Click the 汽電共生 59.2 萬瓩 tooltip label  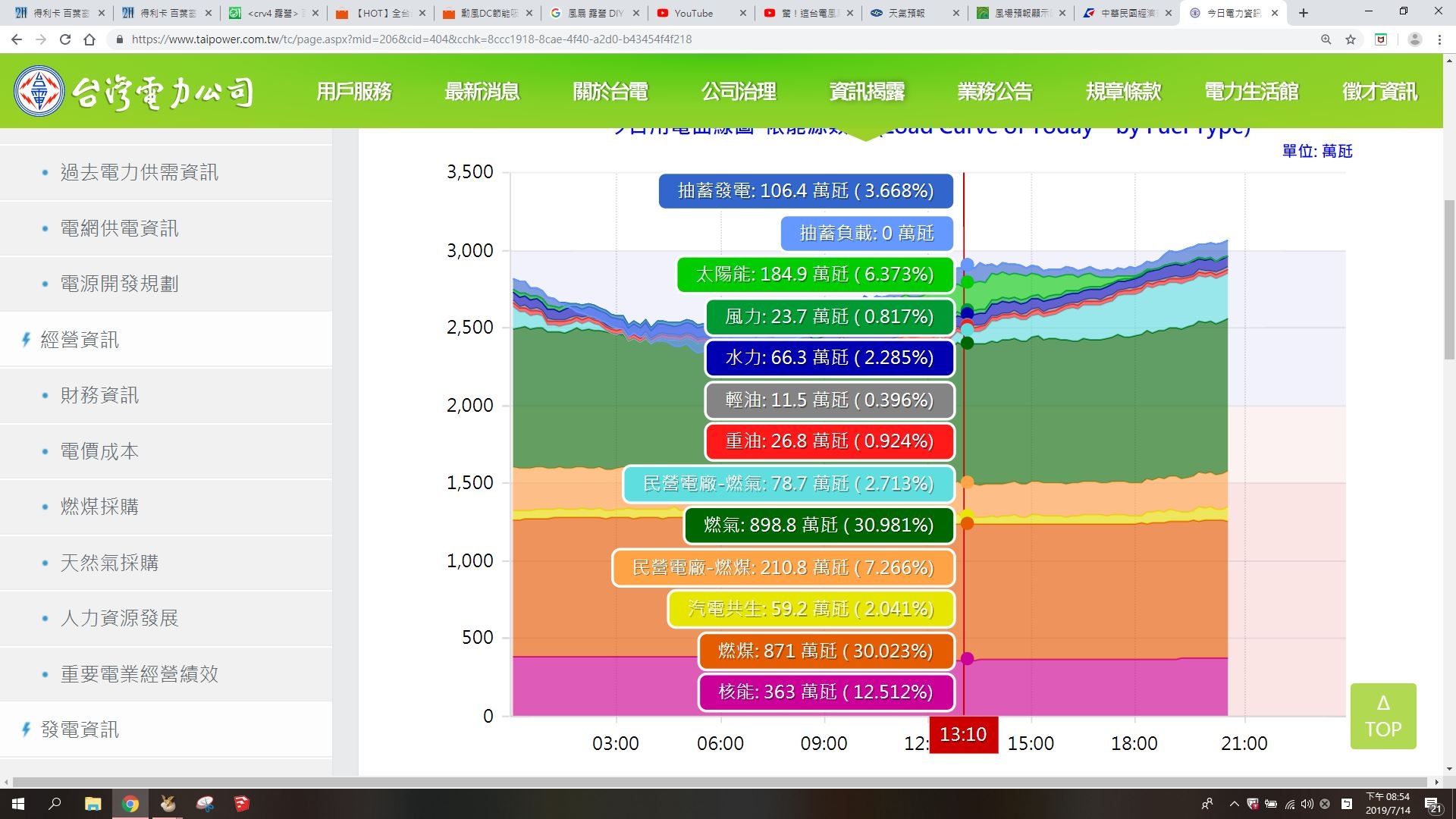coord(811,609)
